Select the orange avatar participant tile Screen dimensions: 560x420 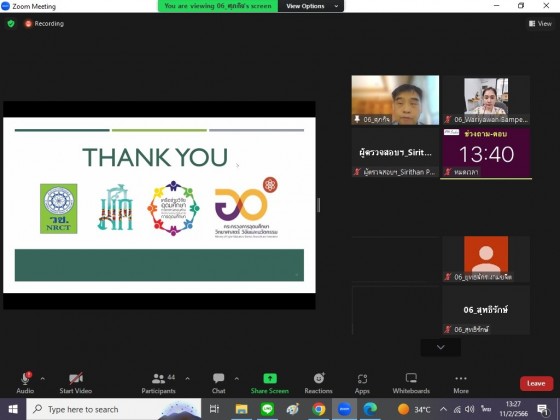(486, 259)
